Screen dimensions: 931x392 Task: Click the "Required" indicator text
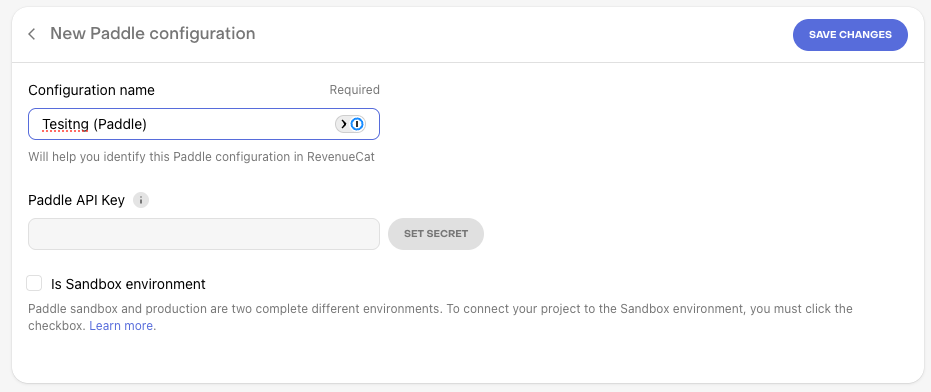click(x=354, y=90)
